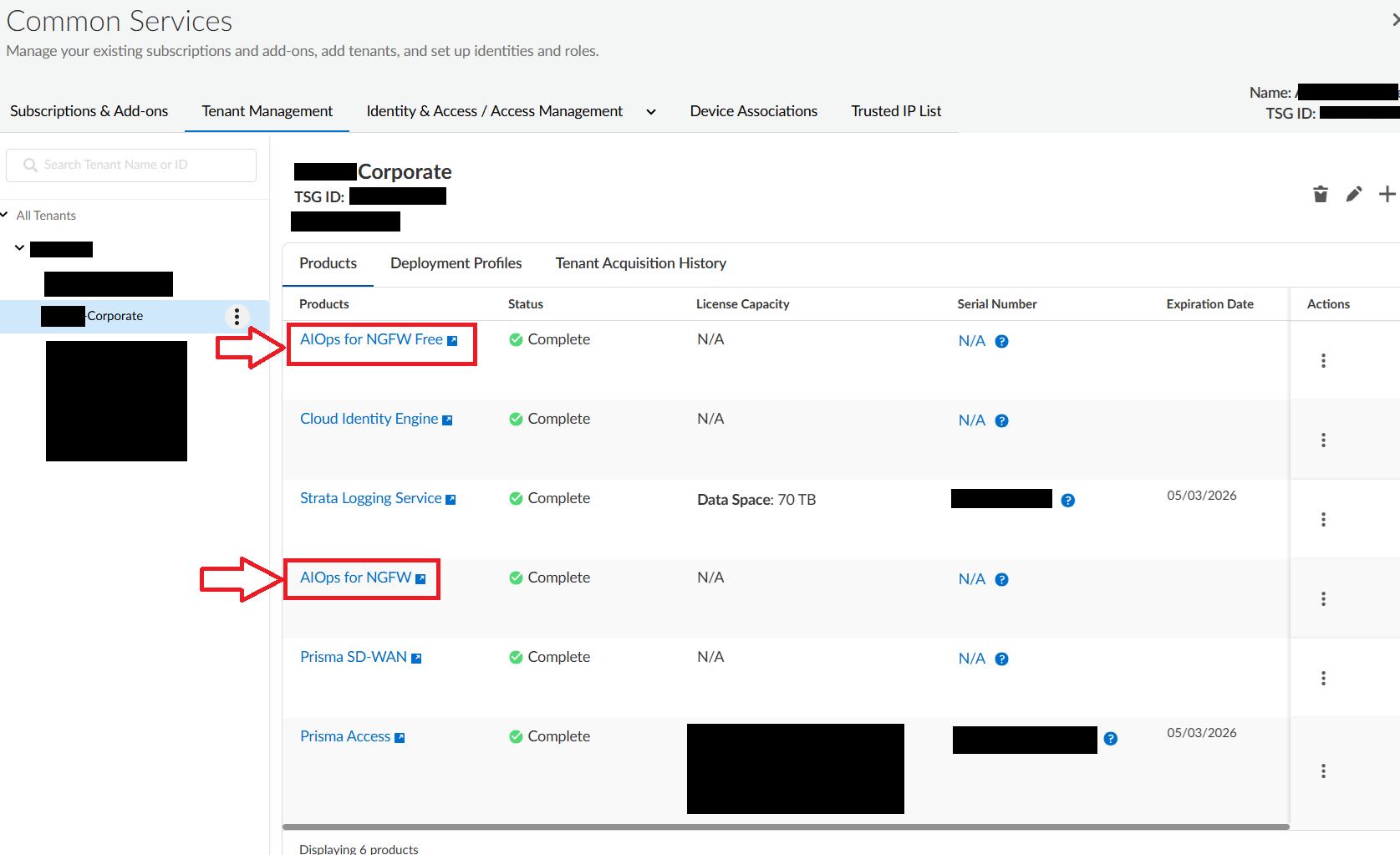Switch to the Deployment Profiles tab

456,263
